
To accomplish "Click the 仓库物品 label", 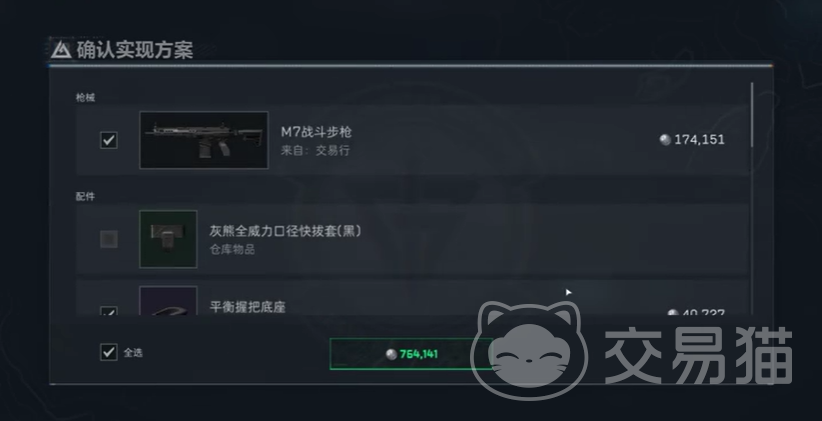I will point(232,250).
